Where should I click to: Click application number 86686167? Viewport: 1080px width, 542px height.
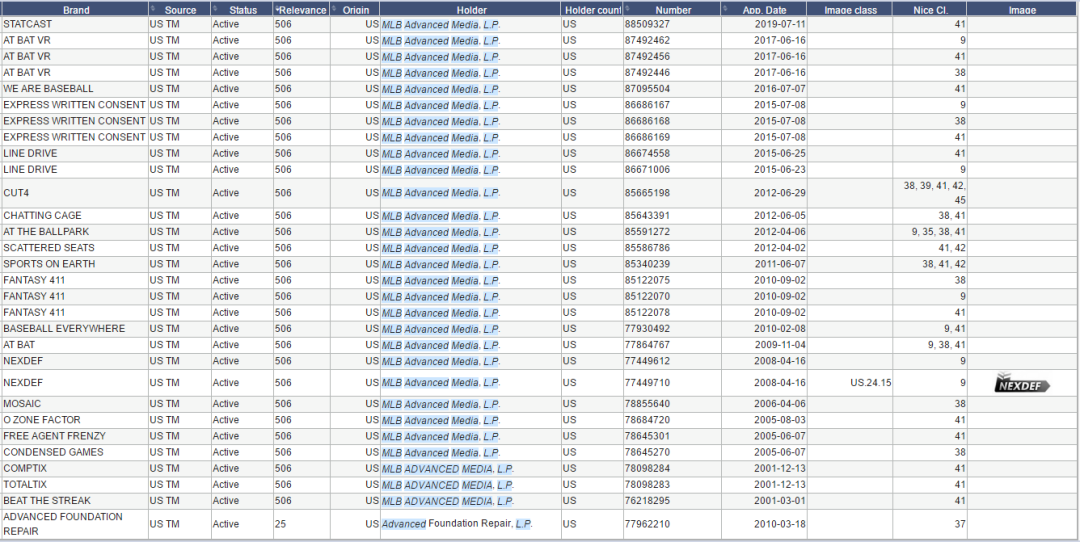pos(647,105)
